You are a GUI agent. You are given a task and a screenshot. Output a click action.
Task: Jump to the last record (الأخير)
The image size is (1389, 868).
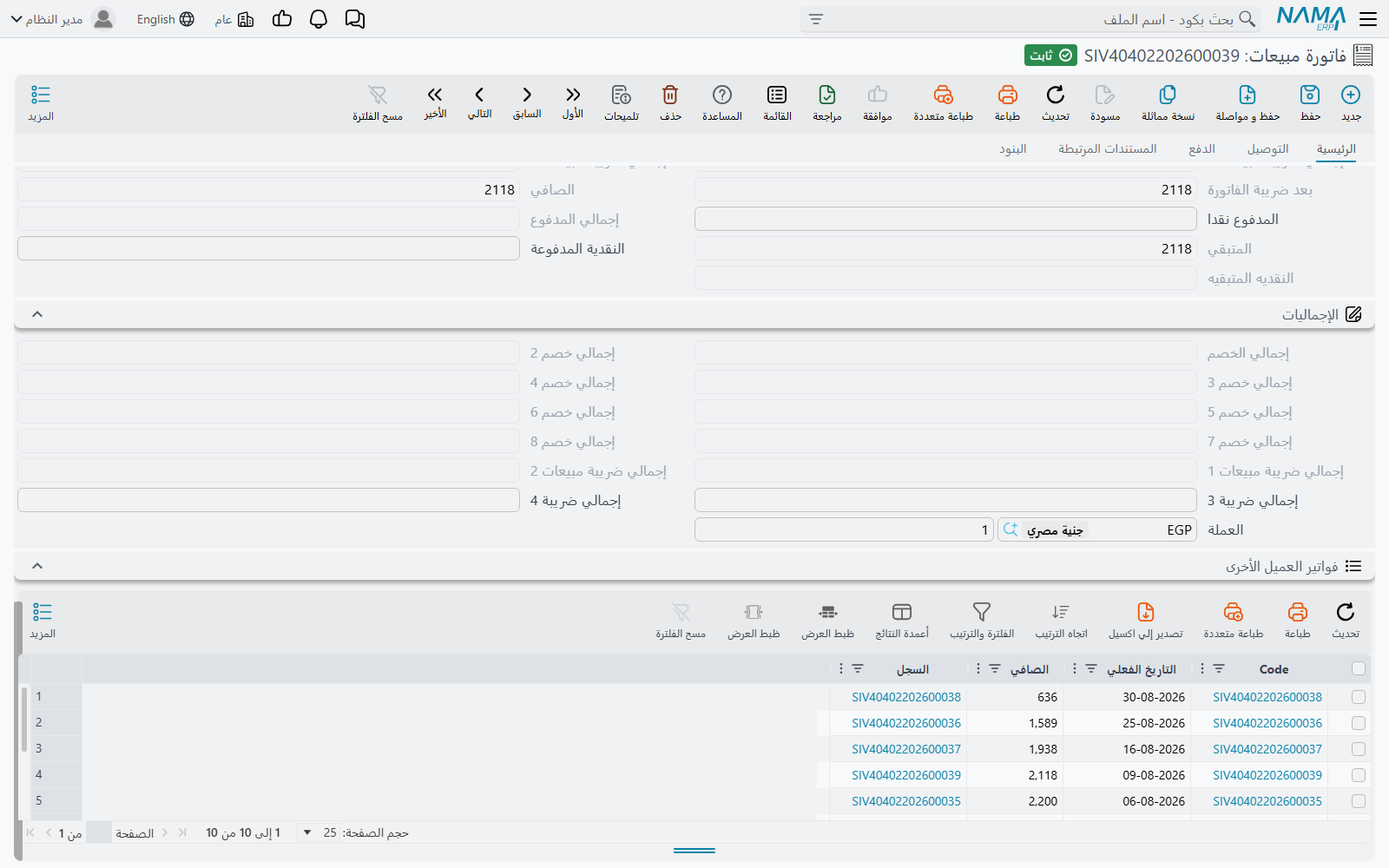435,95
